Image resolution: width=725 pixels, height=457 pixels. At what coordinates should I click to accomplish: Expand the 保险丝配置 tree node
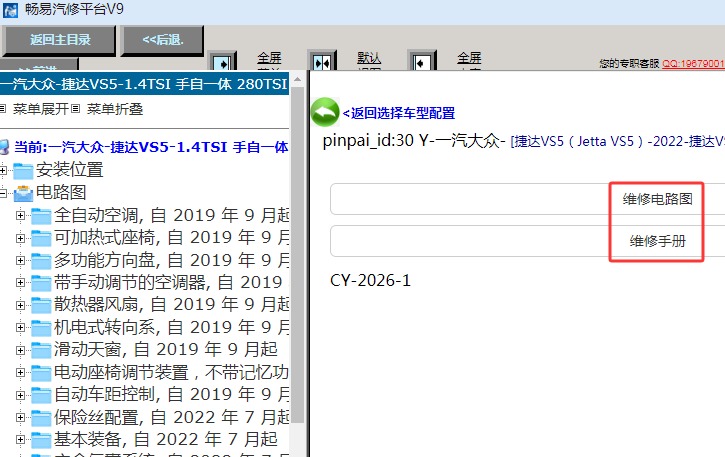tap(20, 417)
